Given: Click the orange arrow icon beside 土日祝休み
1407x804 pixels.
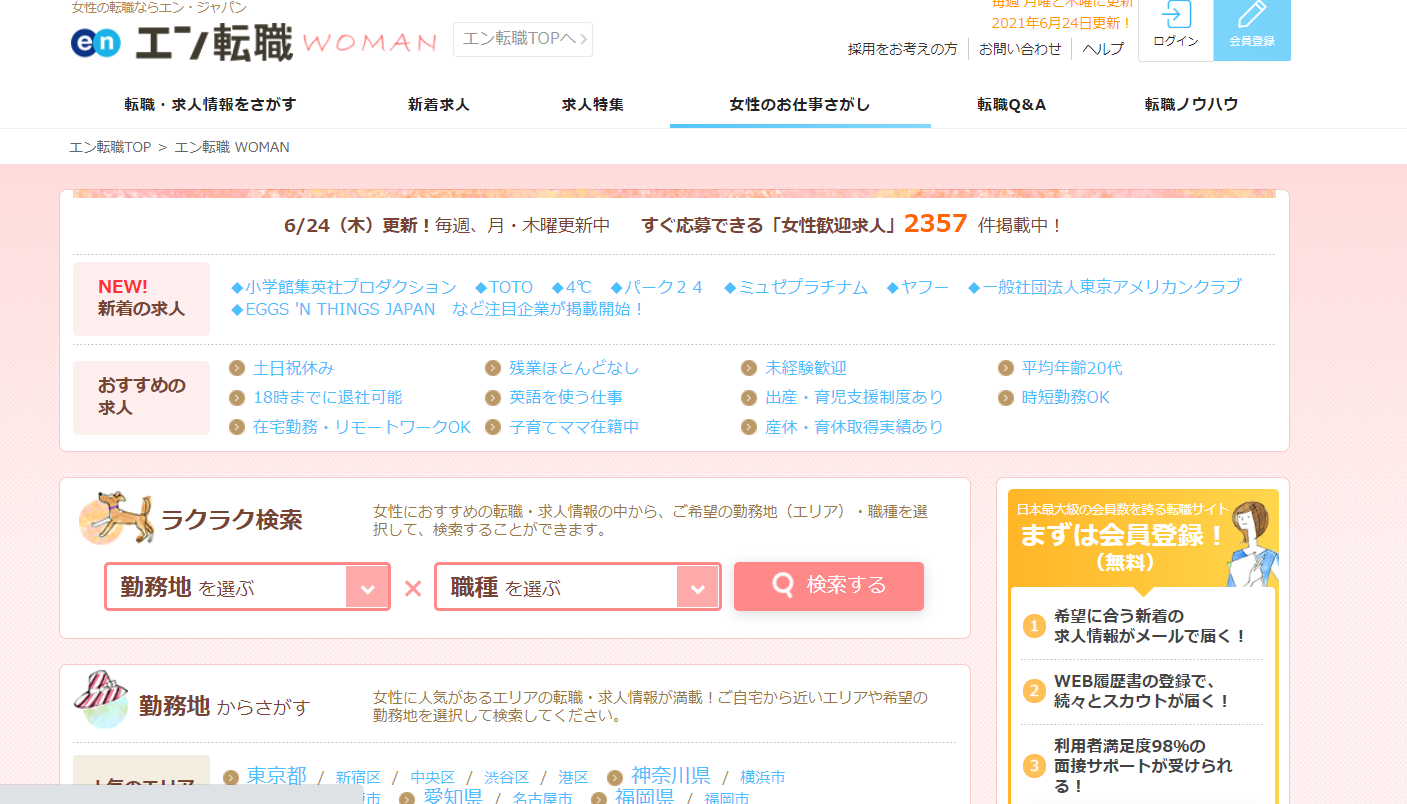Looking at the screenshot, I should point(237,367).
